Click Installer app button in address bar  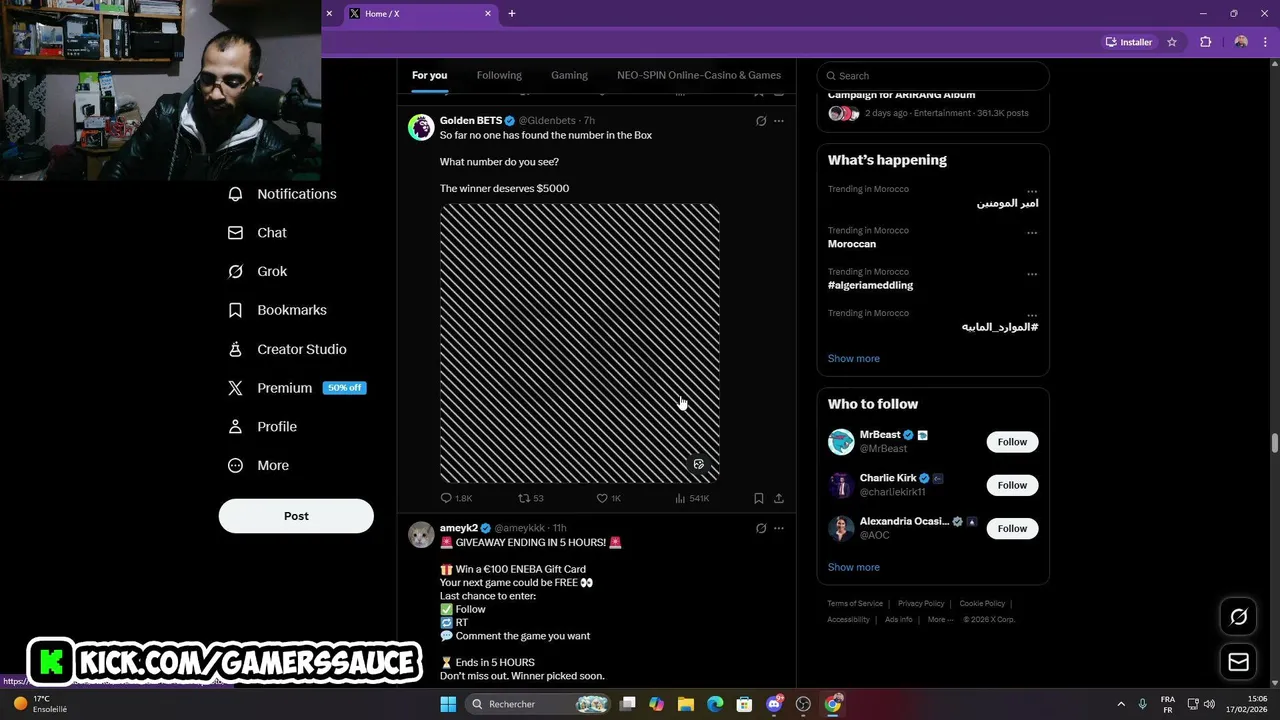pyautogui.click(x=1129, y=42)
